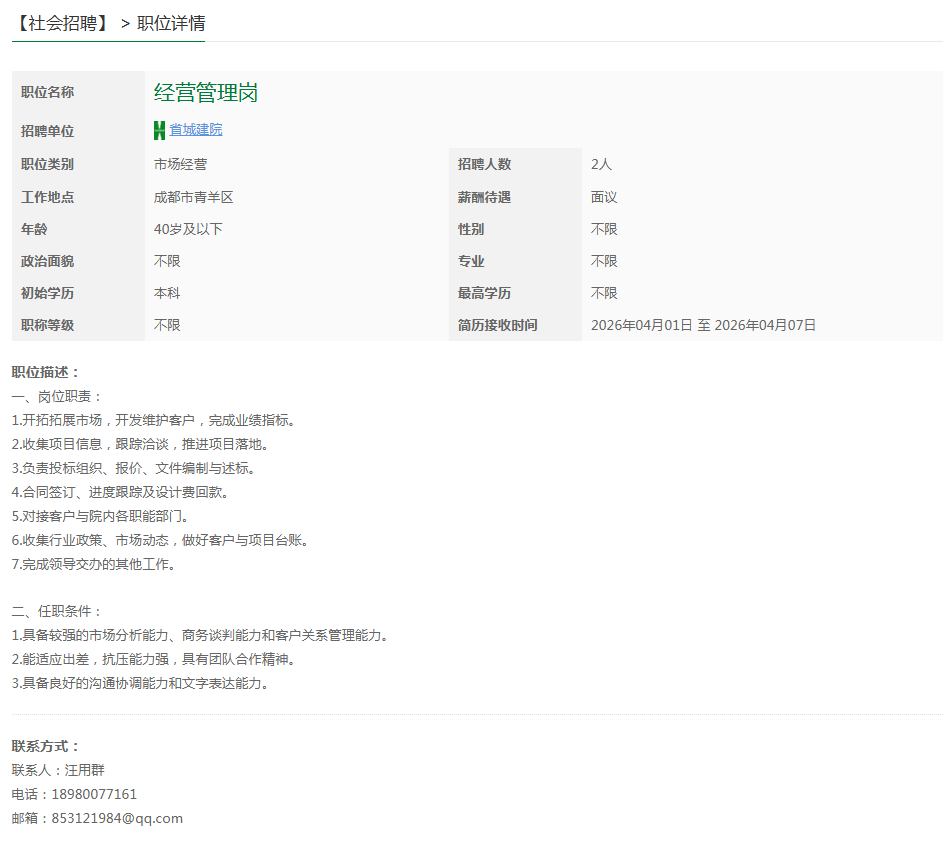Click the 初始学历 value 本科

click(x=165, y=293)
